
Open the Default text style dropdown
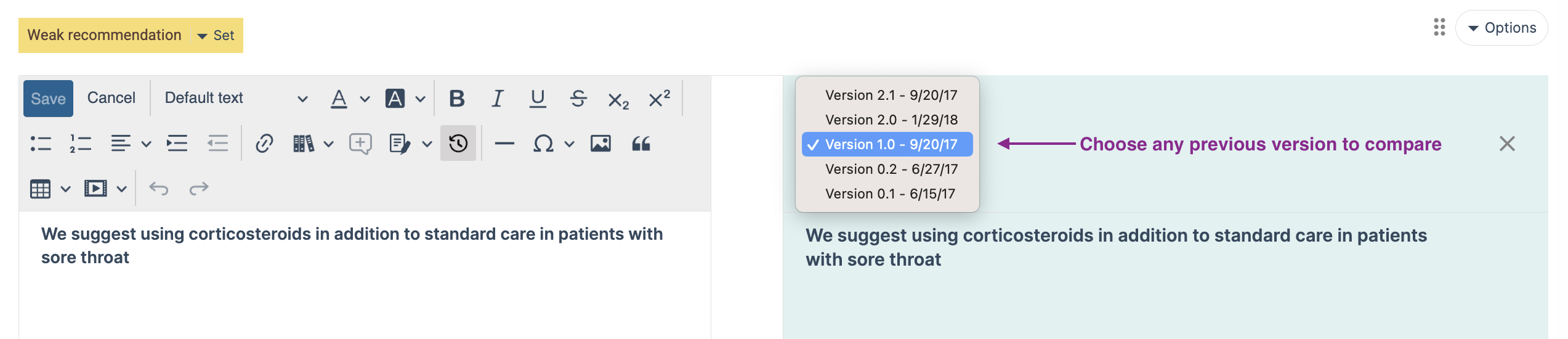click(x=235, y=99)
